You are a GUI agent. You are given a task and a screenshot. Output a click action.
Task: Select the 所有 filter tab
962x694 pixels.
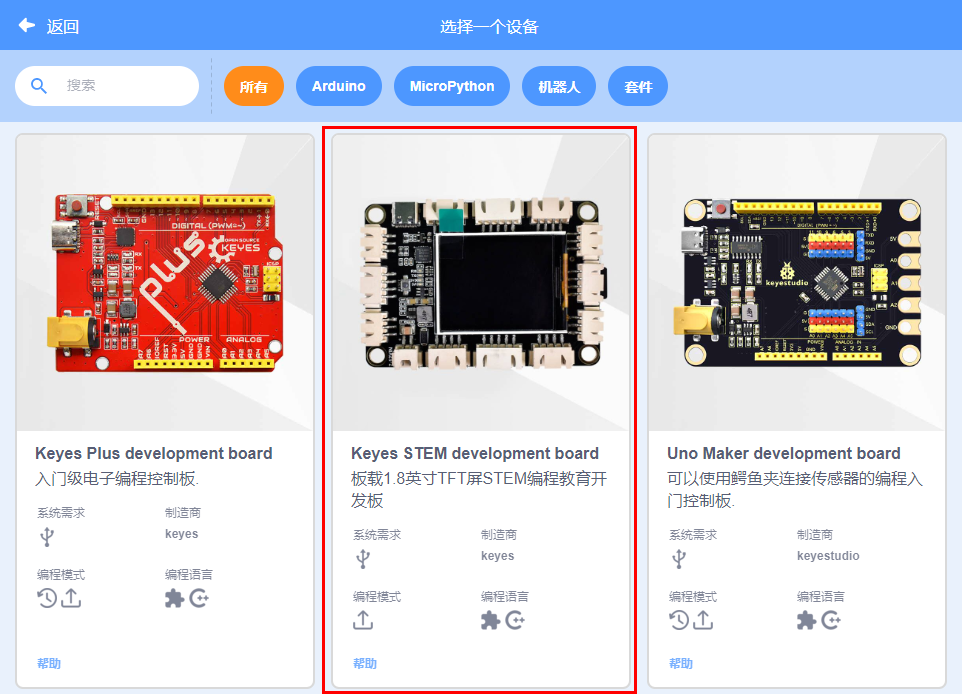tap(253, 87)
